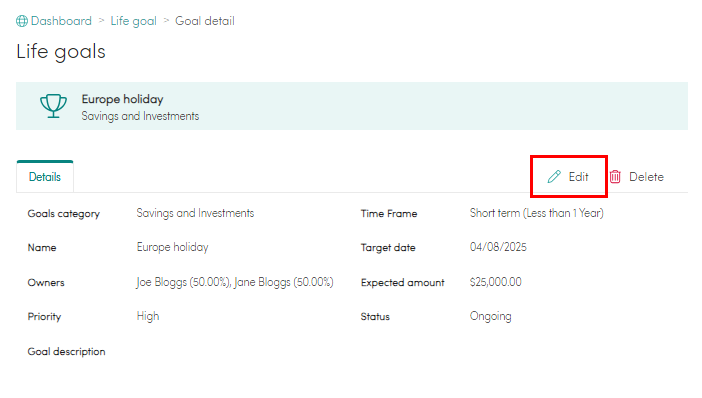Click the Delete button label
This screenshot has width=702, height=398.
coord(646,177)
